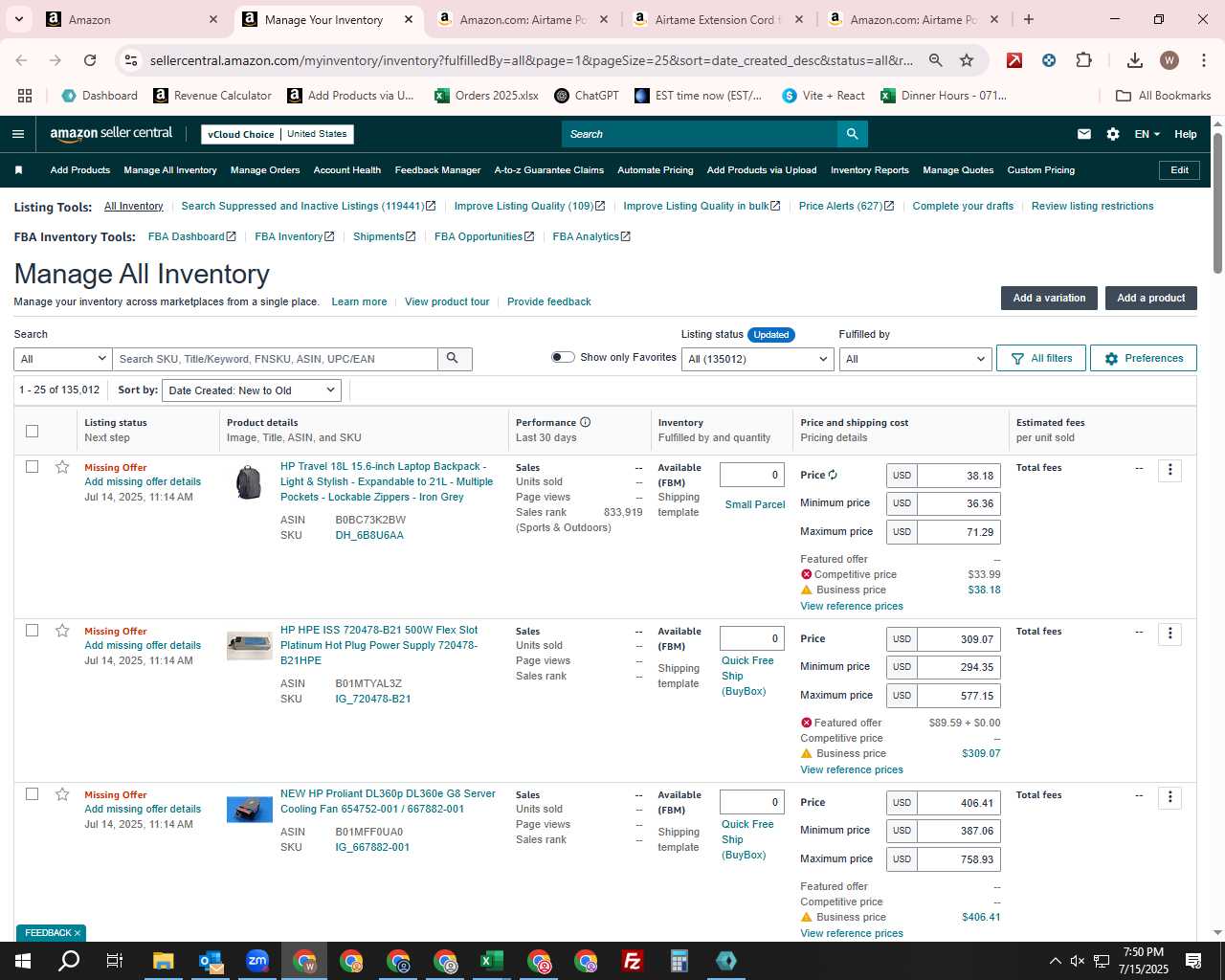The image size is (1225, 980).
Task: Check the HP Proliant Cooling Fan row checkbox
Action: (32, 794)
